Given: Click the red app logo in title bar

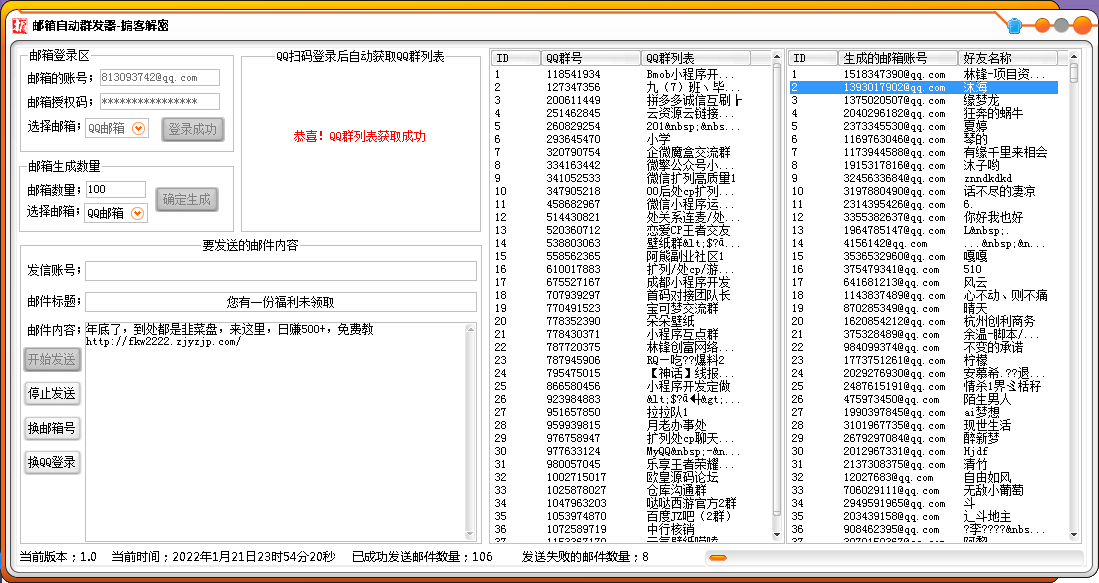Looking at the screenshot, I should click(20, 26).
